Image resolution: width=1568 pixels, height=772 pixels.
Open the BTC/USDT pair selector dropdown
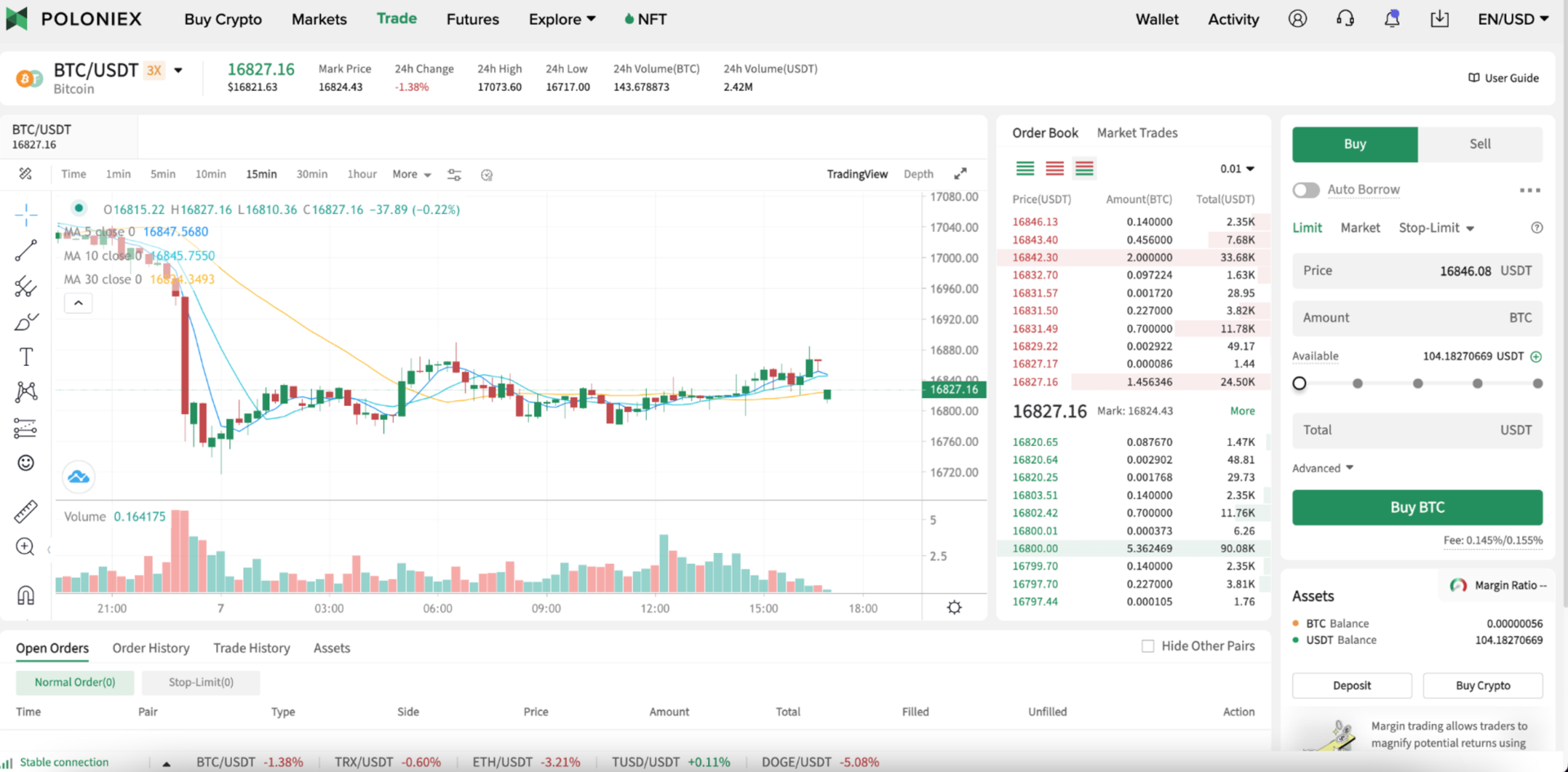click(178, 70)
